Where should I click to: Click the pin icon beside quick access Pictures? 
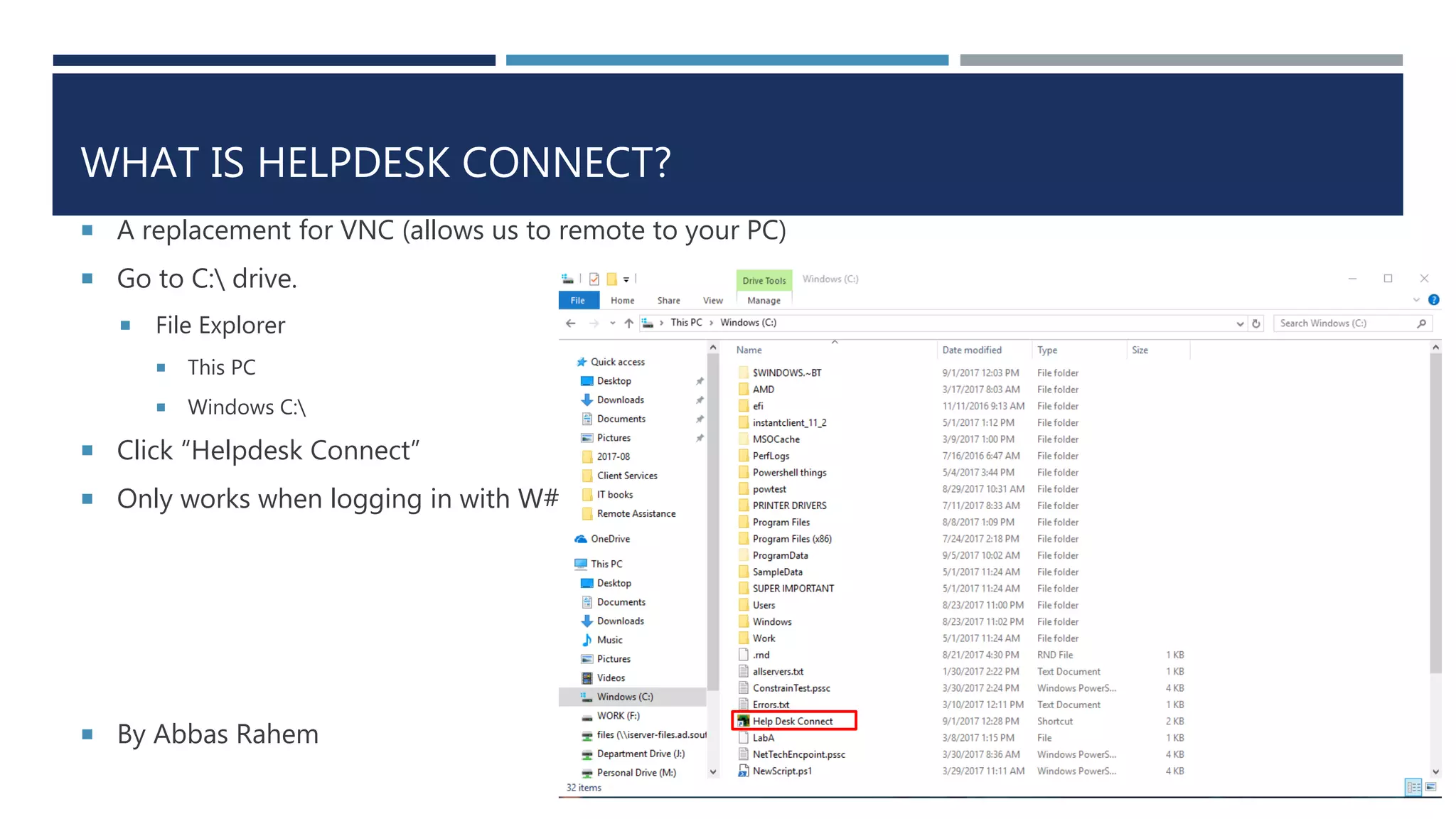pyautogui.click(x=700, y=438)
